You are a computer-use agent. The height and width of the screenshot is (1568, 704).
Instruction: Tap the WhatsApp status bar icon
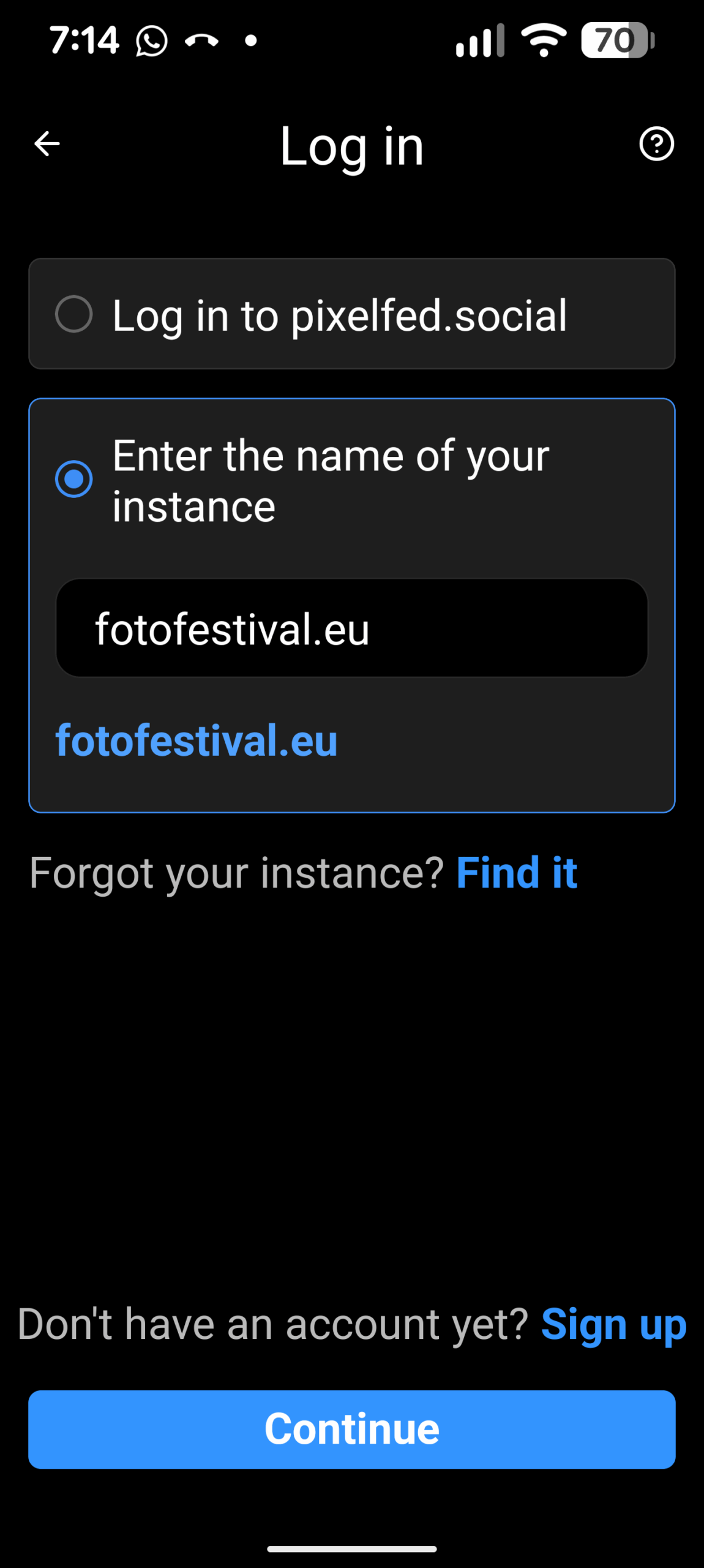pos(151,41)
